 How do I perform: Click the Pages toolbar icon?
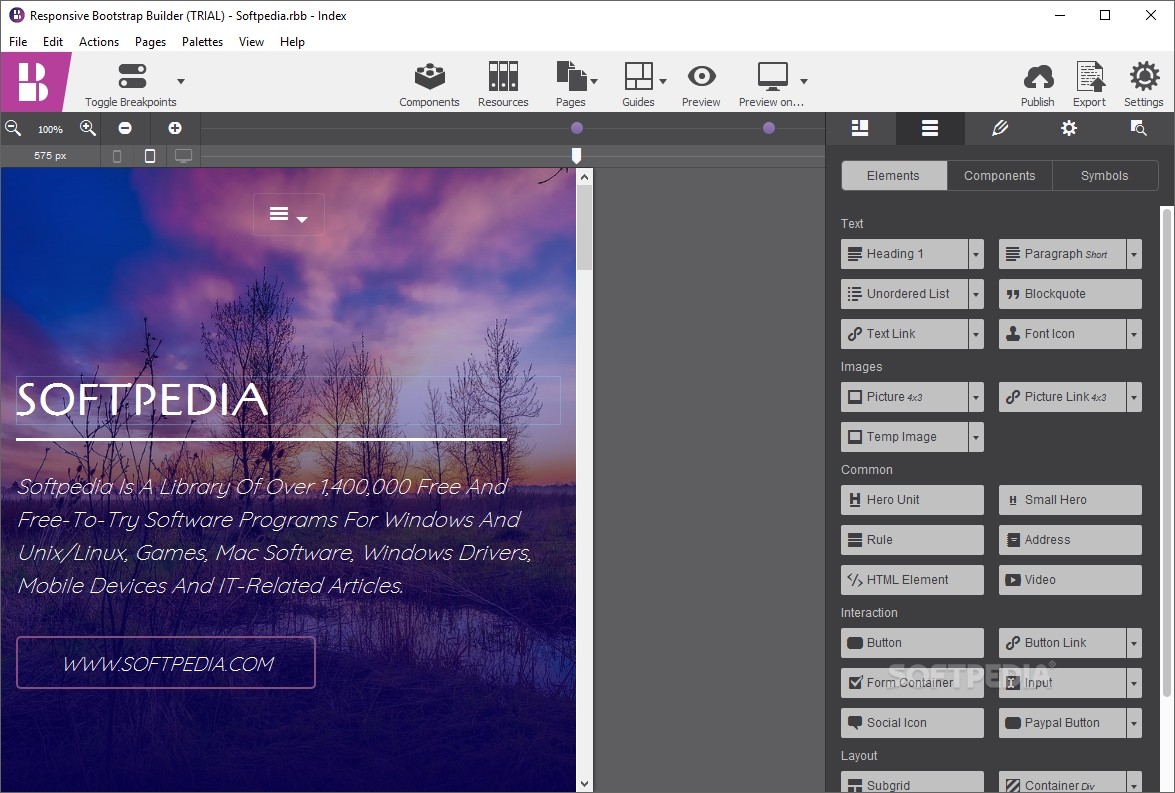[571, 76]
